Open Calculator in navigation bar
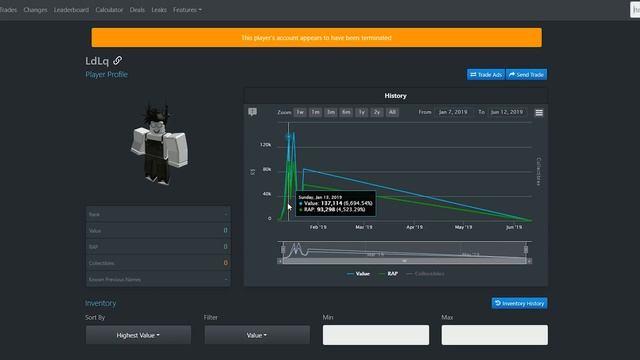640x360 pixels. (x=109, y=10)
